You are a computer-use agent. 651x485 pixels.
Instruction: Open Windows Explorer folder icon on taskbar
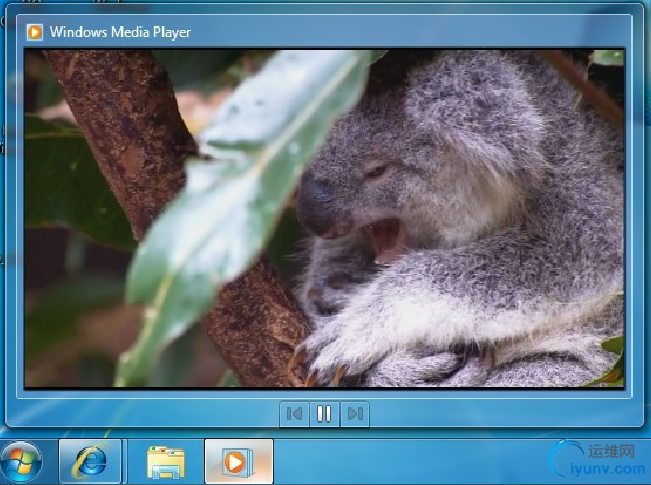point(166,461)
